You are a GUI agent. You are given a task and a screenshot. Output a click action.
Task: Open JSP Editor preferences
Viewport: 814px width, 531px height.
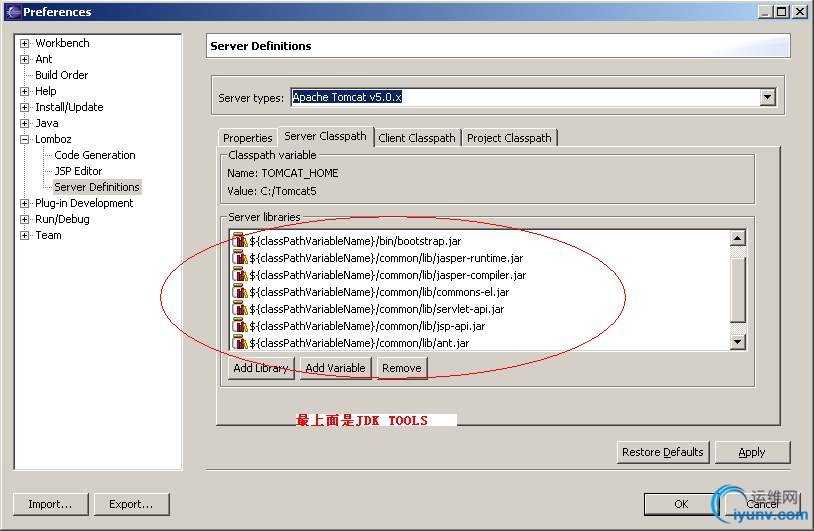click(78, 171)
